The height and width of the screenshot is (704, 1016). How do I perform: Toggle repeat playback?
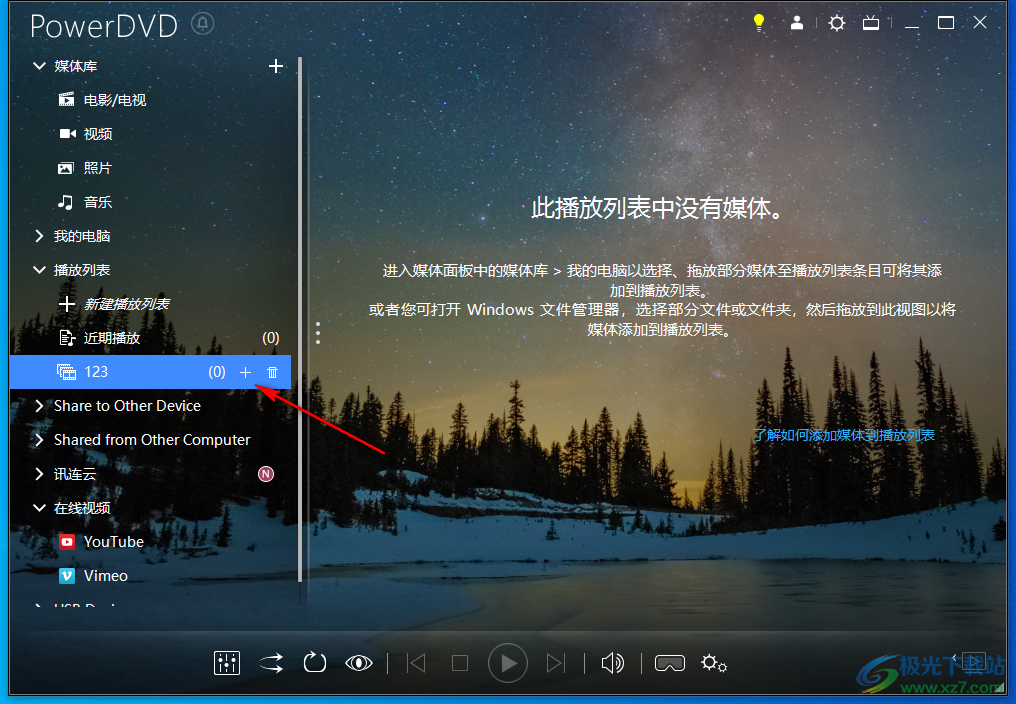(315, 663)
